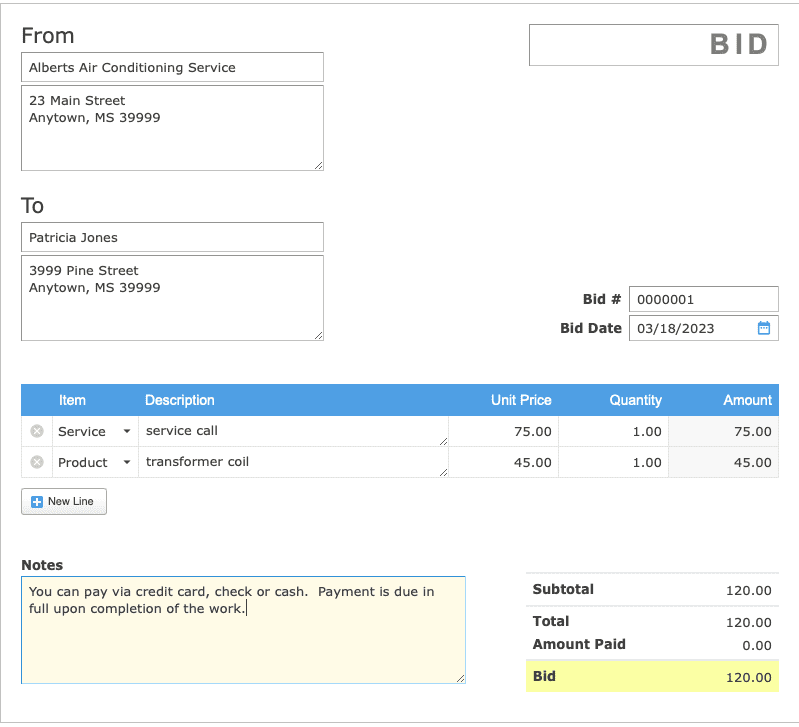This screenshot has width=799, height=727.
Task: Open the Bid Date calendar picker
Action: pos(764,328)
